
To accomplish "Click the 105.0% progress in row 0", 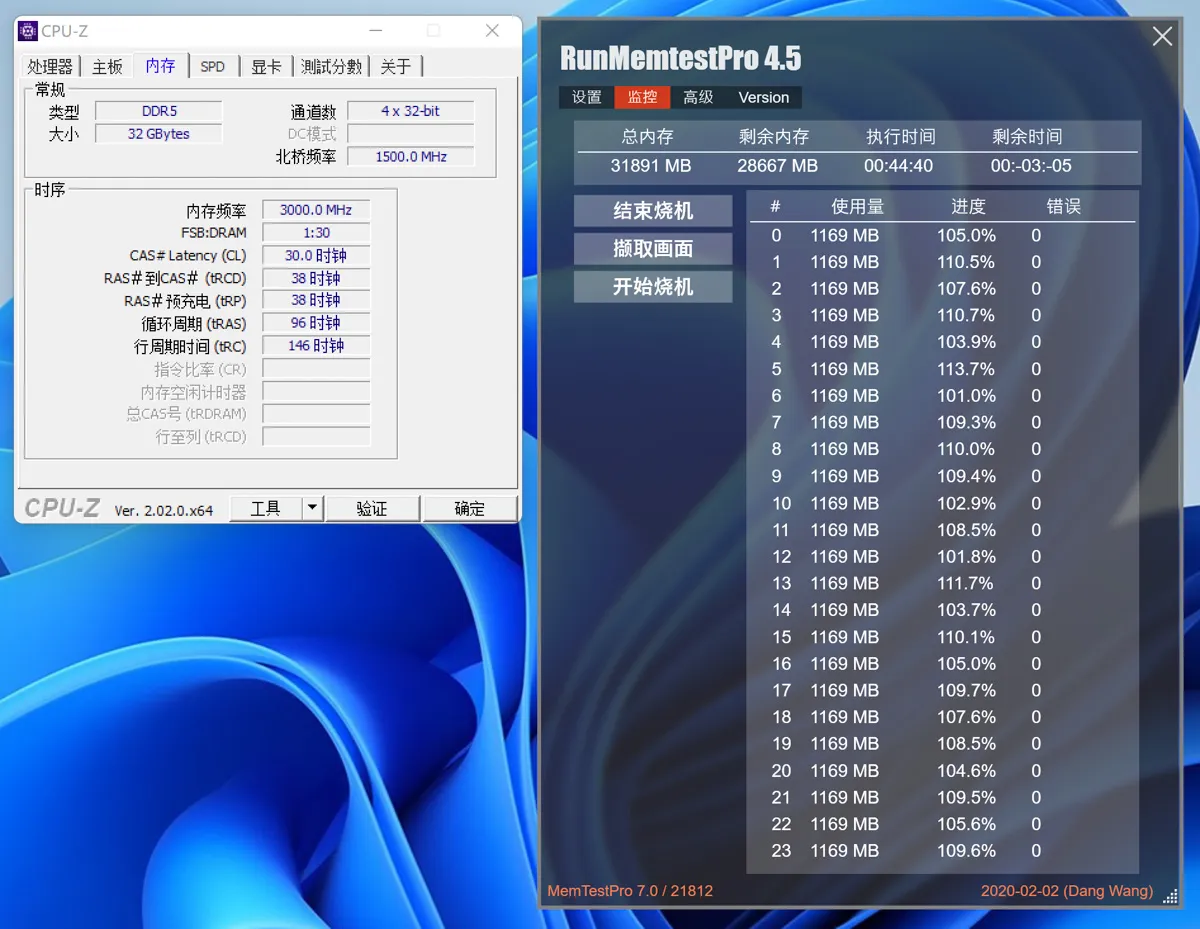I will 966,235.
